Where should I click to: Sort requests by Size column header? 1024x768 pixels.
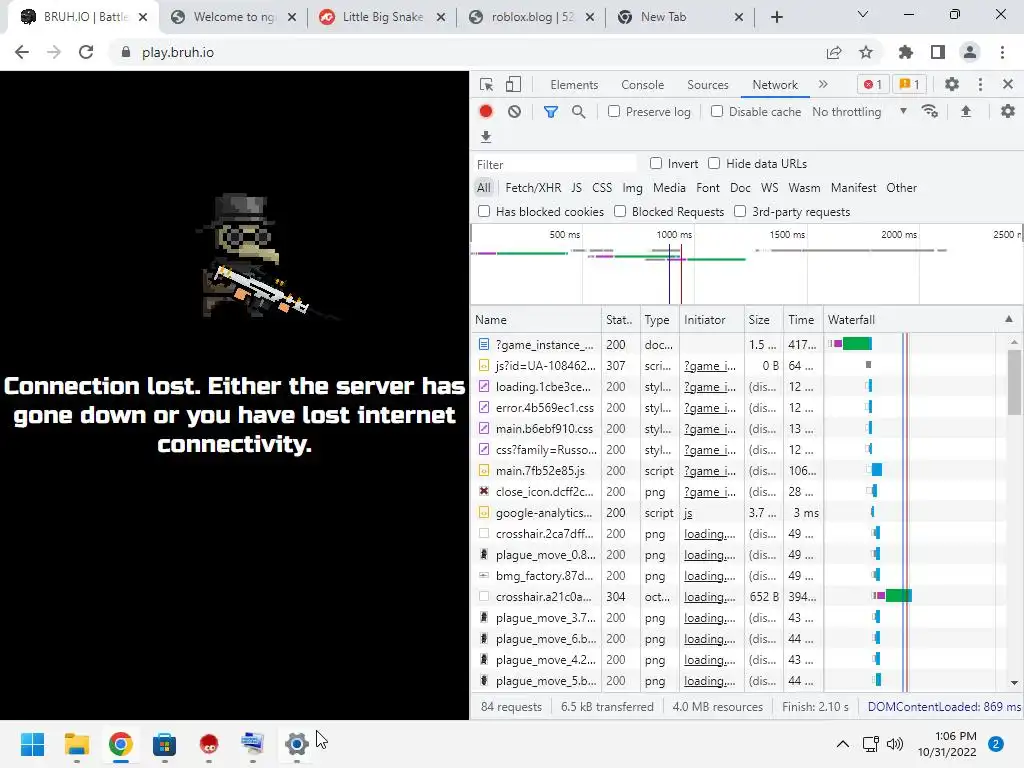click(763, 319)
